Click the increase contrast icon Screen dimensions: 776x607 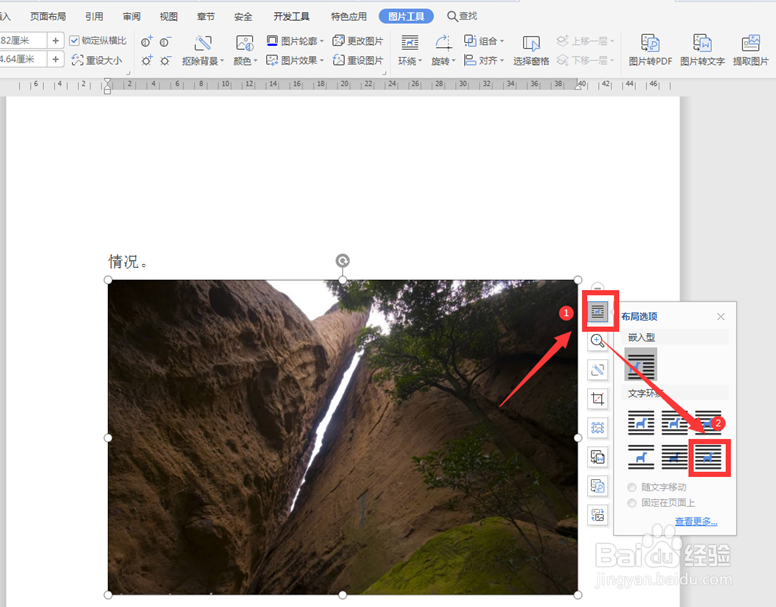click(146, 42)
